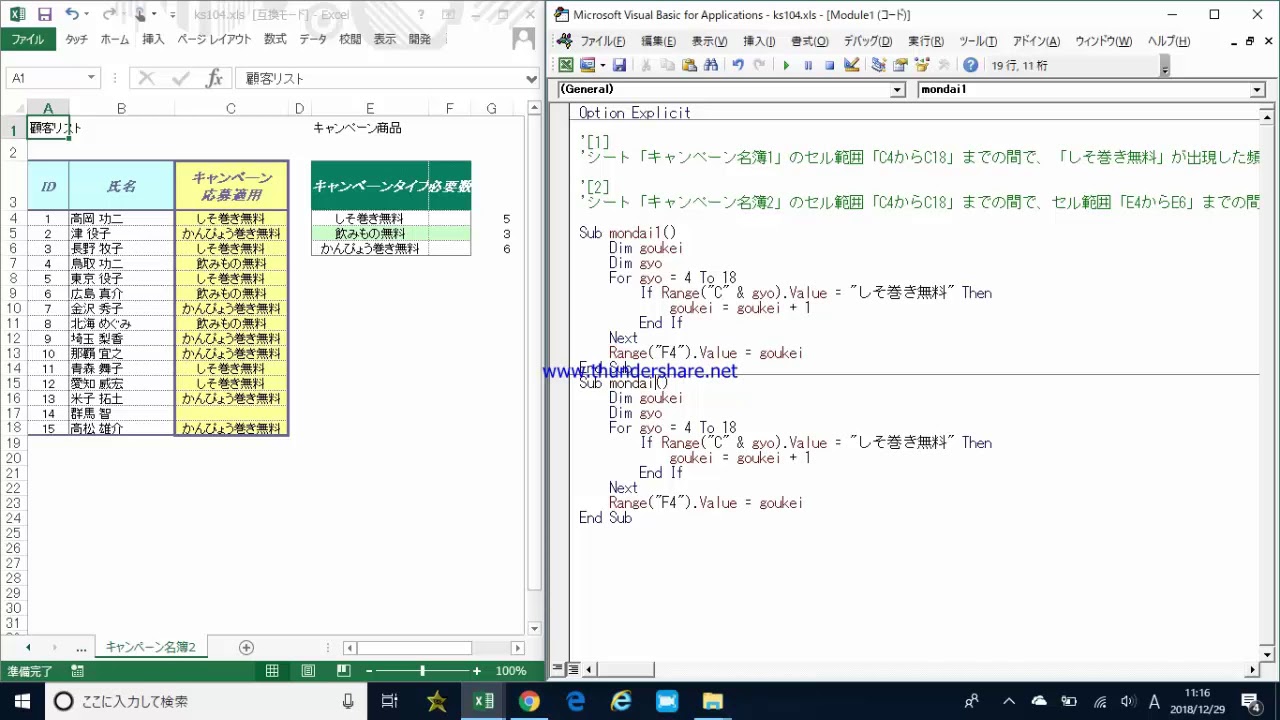Select the キャンペーン名簿2 sheet tab

click(151, 647)
